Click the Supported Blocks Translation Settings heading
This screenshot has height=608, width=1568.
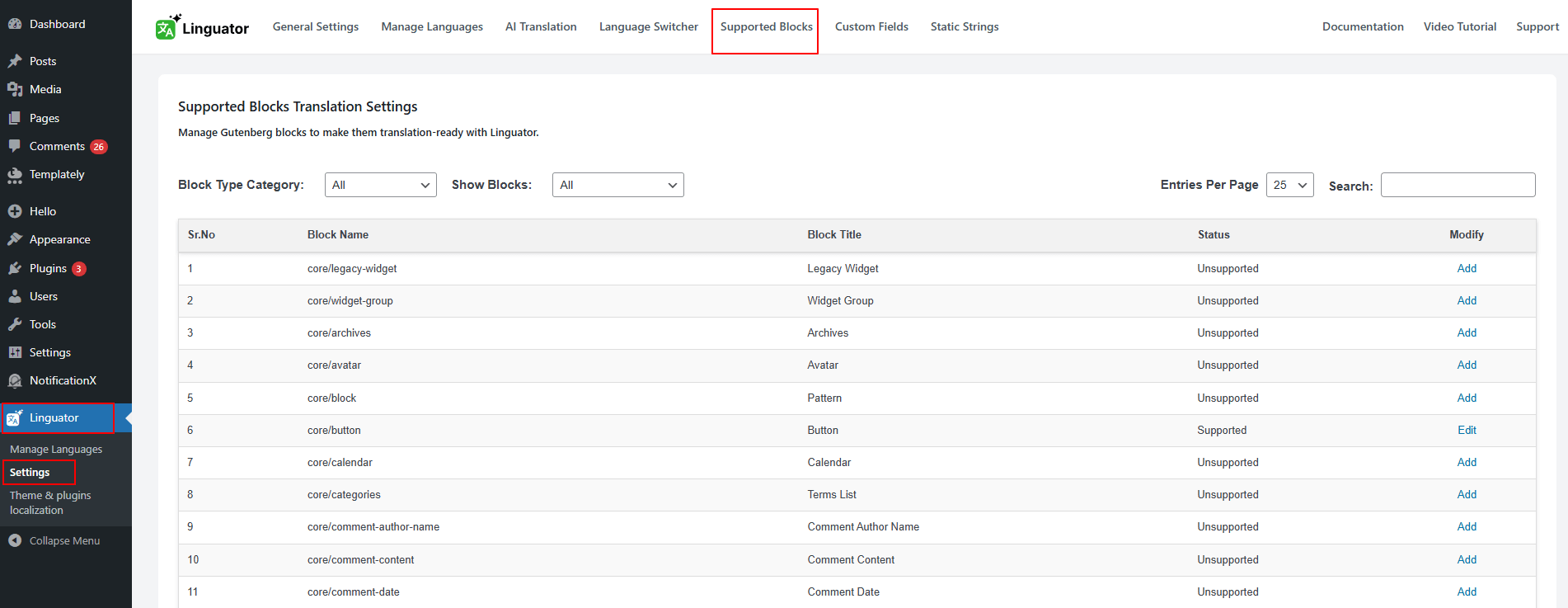(298, 106)
